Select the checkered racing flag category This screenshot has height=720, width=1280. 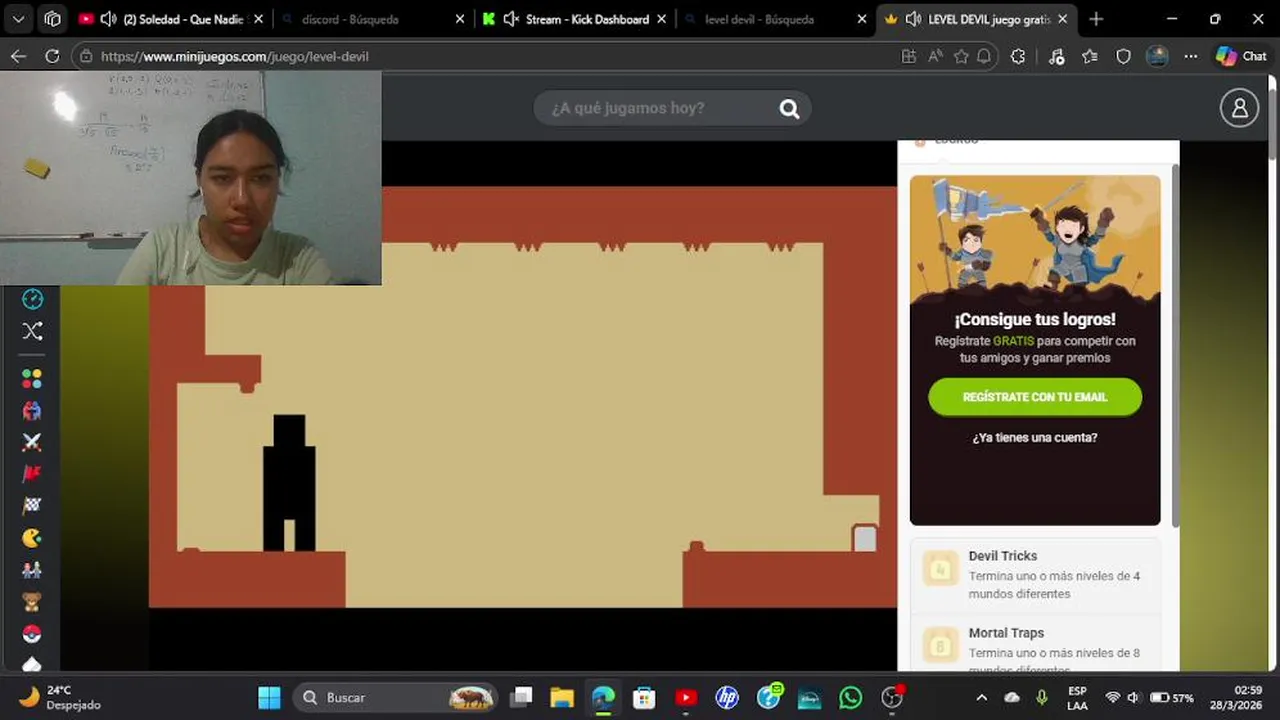[32, 506]
